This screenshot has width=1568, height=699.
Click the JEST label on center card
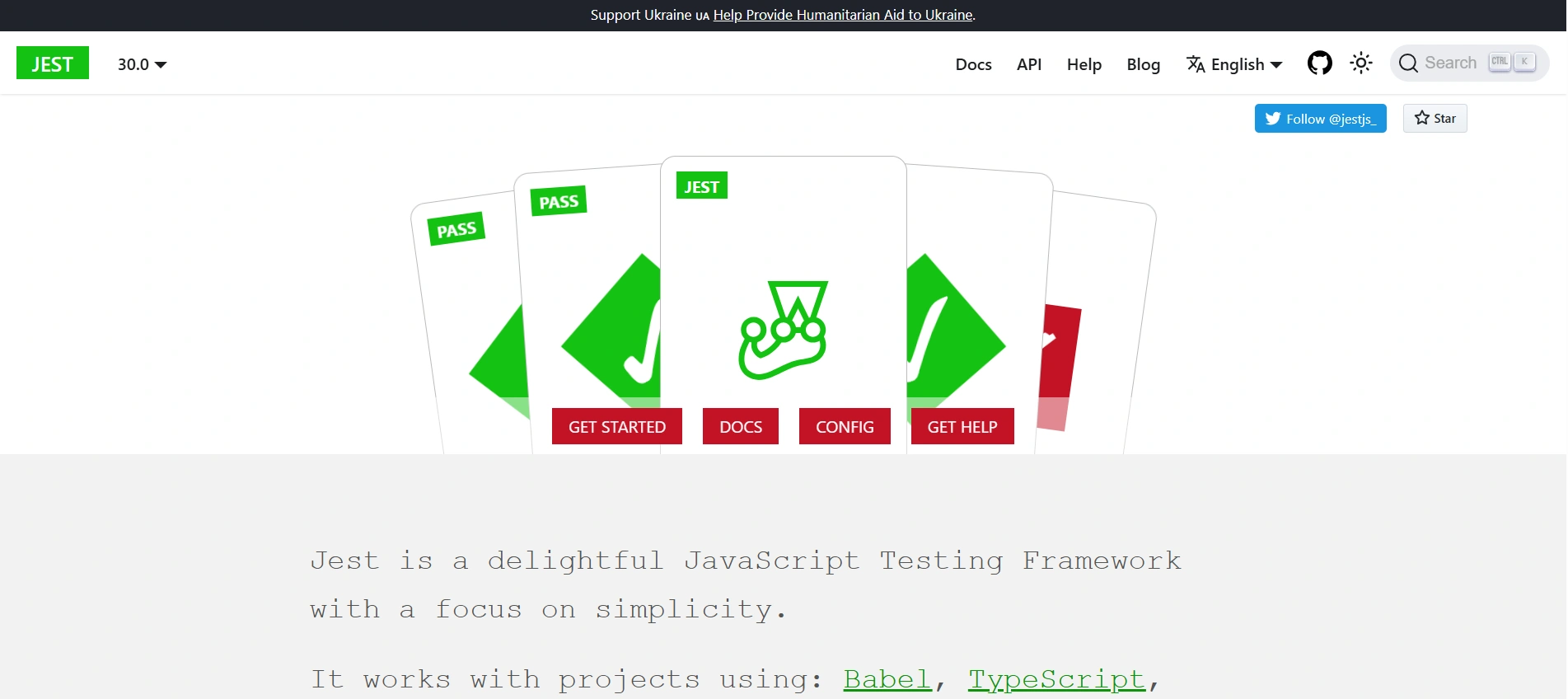click(702, 186)
